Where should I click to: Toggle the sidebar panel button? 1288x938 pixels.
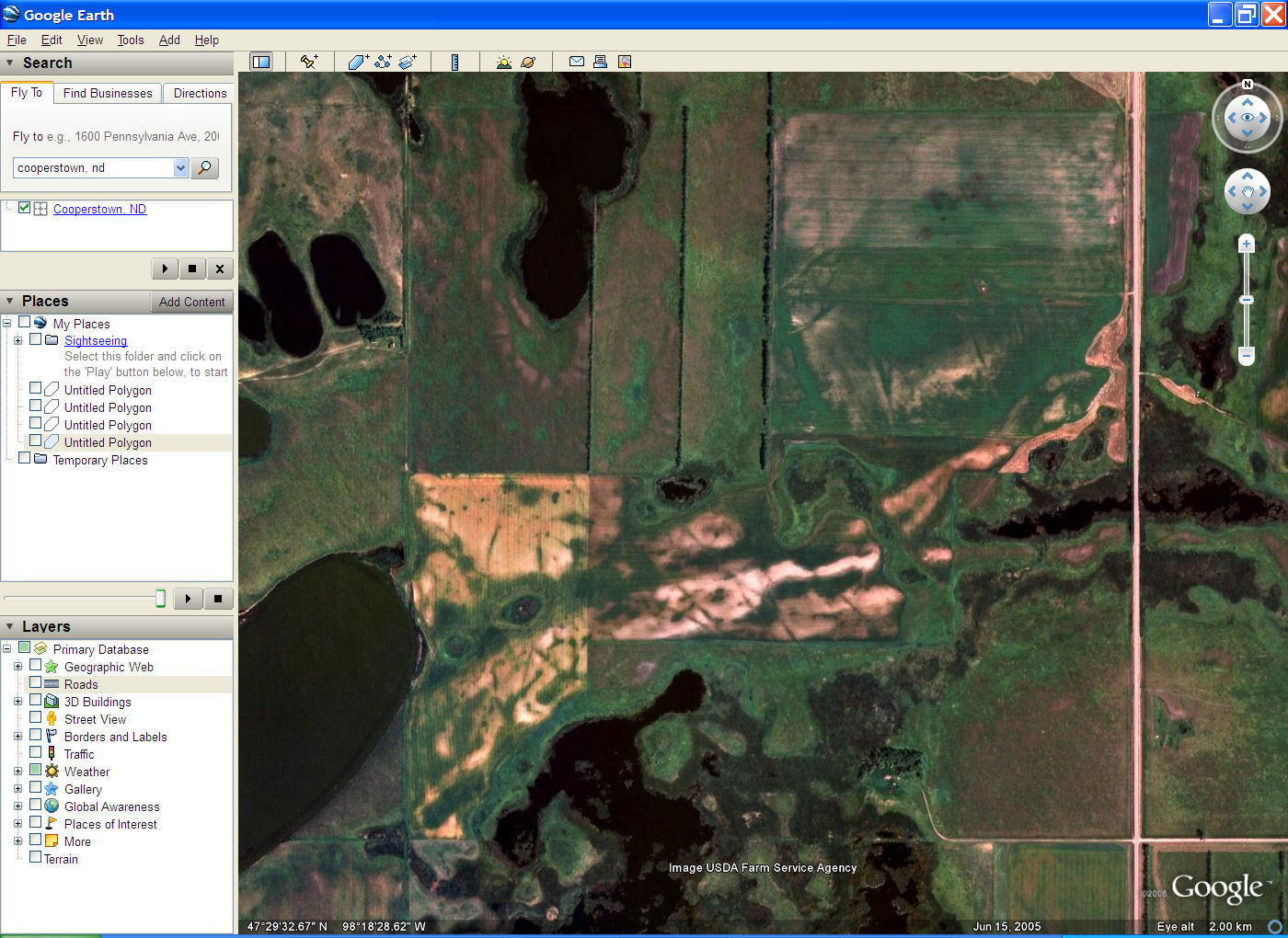coord(262,62)
